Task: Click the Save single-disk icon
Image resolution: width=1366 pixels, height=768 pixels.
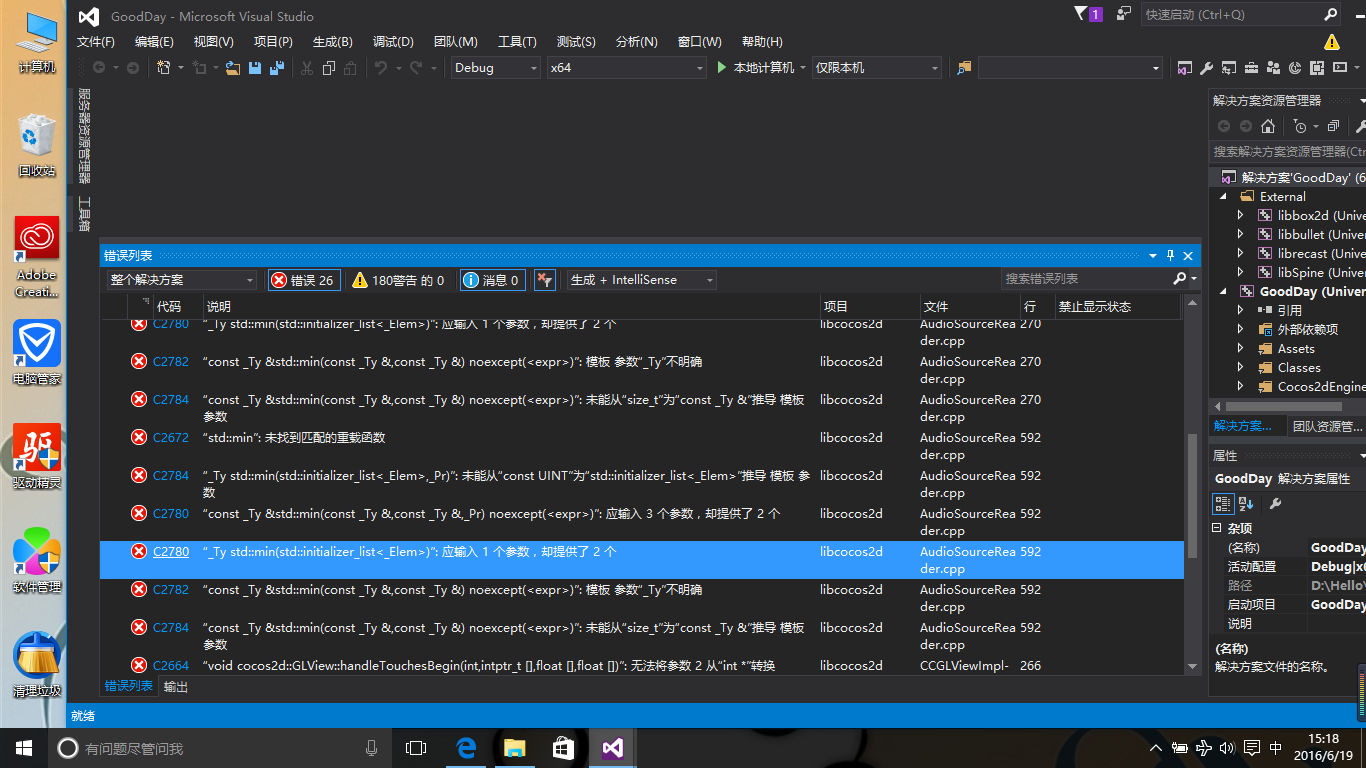Action: click(x=255, y=68)
